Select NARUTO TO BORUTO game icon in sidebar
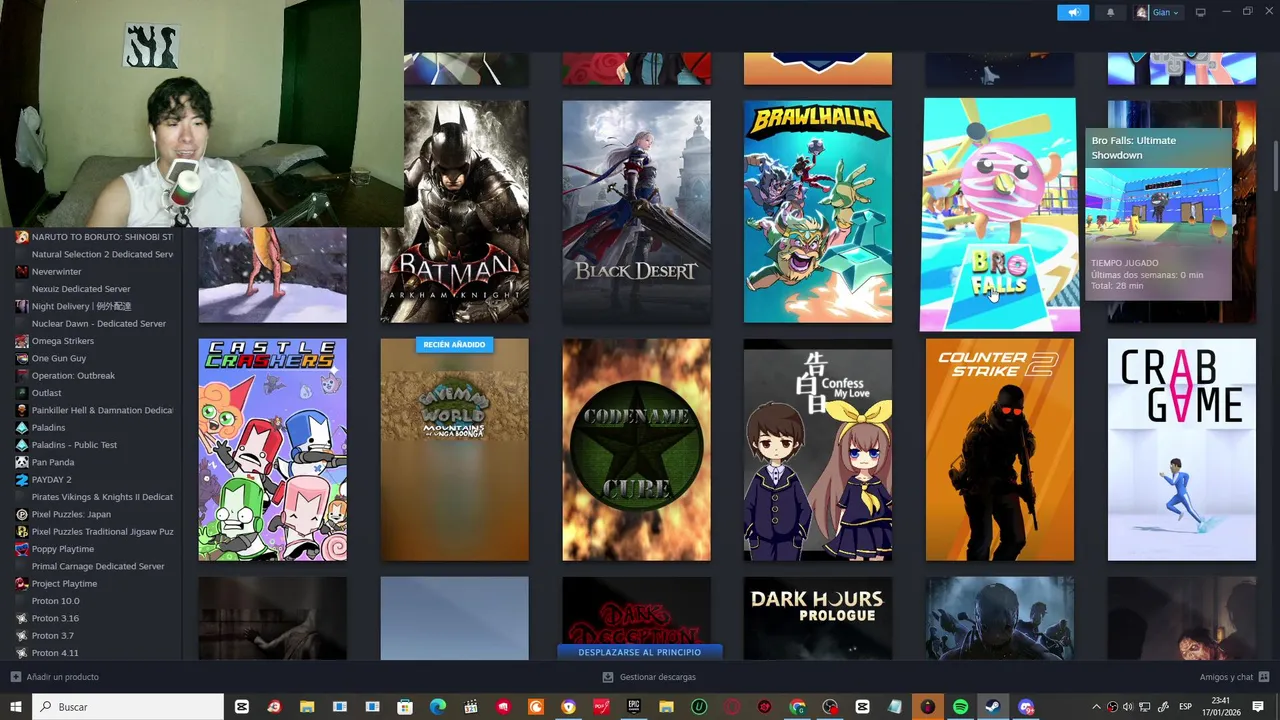This screenshot has width=1280, height=720. 22,237
